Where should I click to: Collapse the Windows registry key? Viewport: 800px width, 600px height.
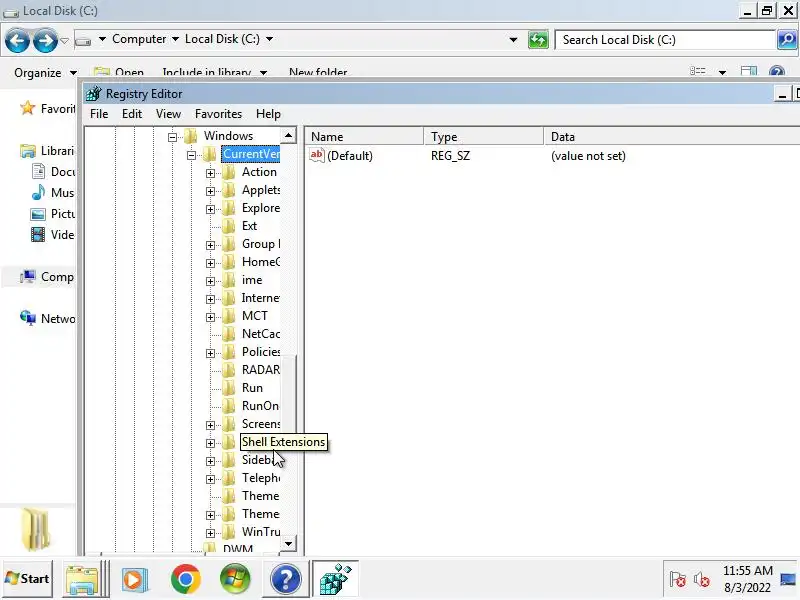(x=172, y=137)
